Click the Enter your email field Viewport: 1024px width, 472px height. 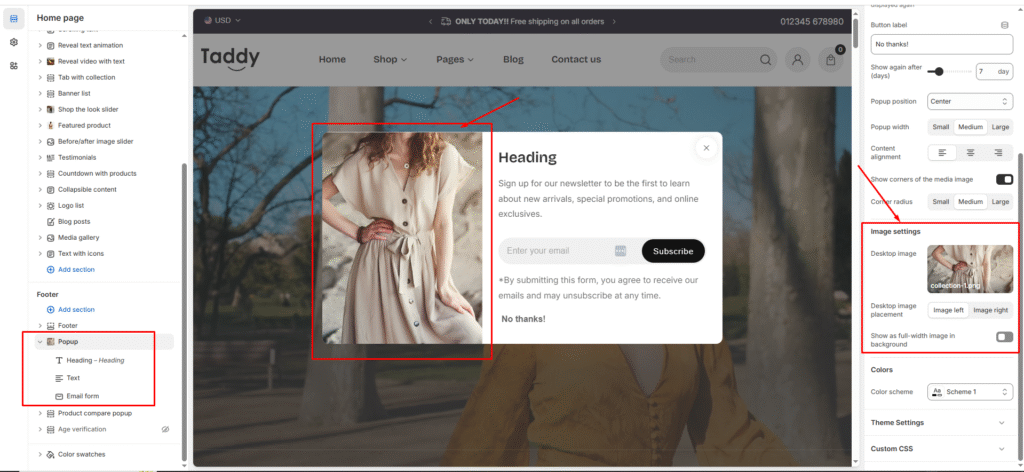pos(566,251)
